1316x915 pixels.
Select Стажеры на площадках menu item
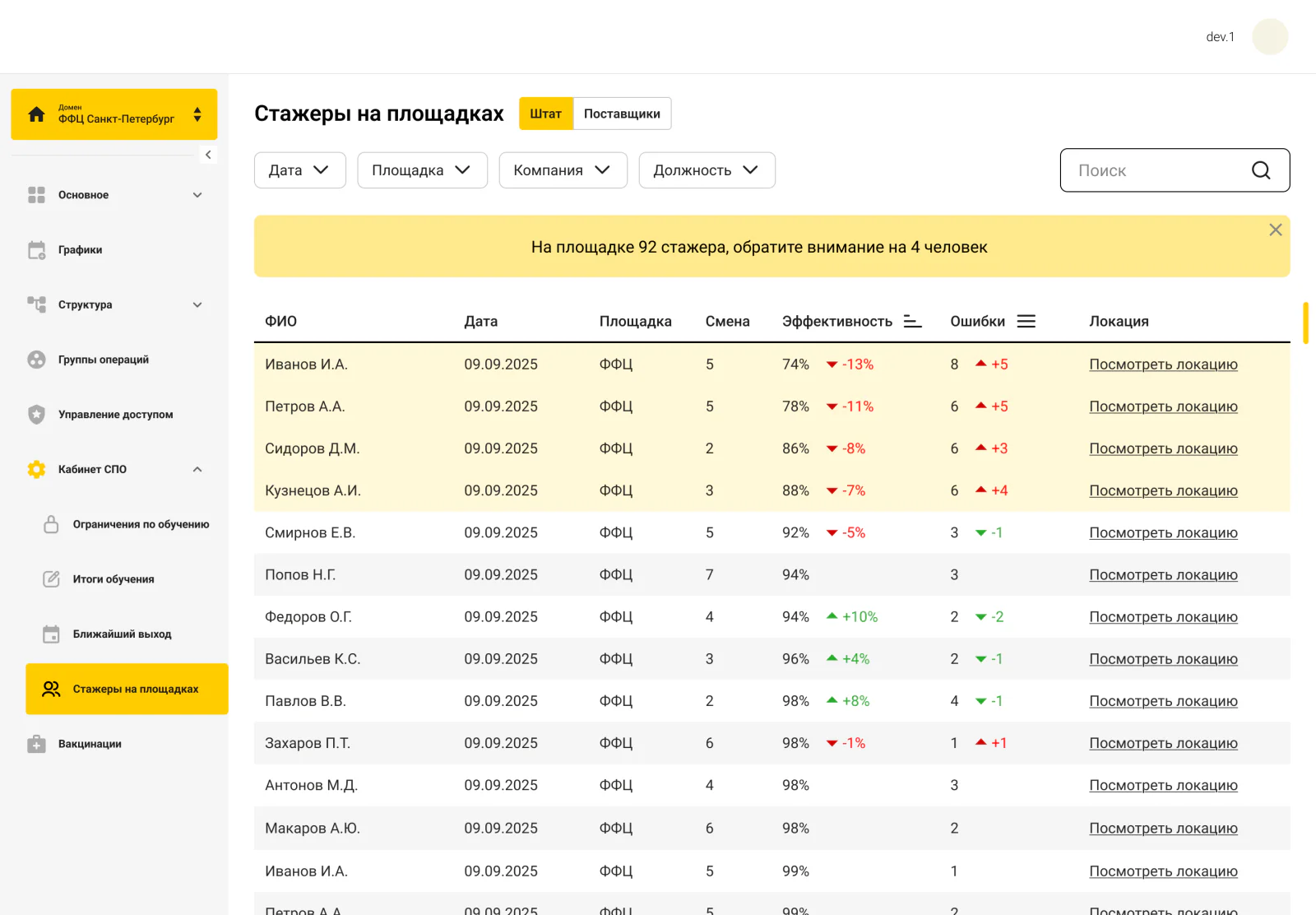(127, 689)
